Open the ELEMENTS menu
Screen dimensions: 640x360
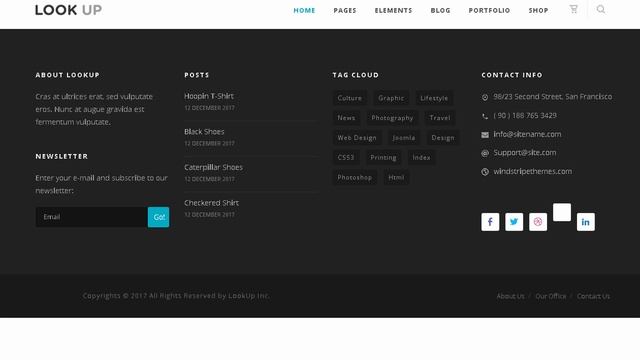coord(393,11)
